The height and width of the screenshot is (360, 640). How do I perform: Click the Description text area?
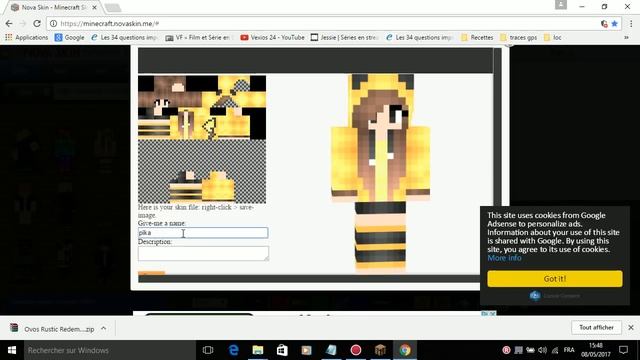click(x=203, y=253)
